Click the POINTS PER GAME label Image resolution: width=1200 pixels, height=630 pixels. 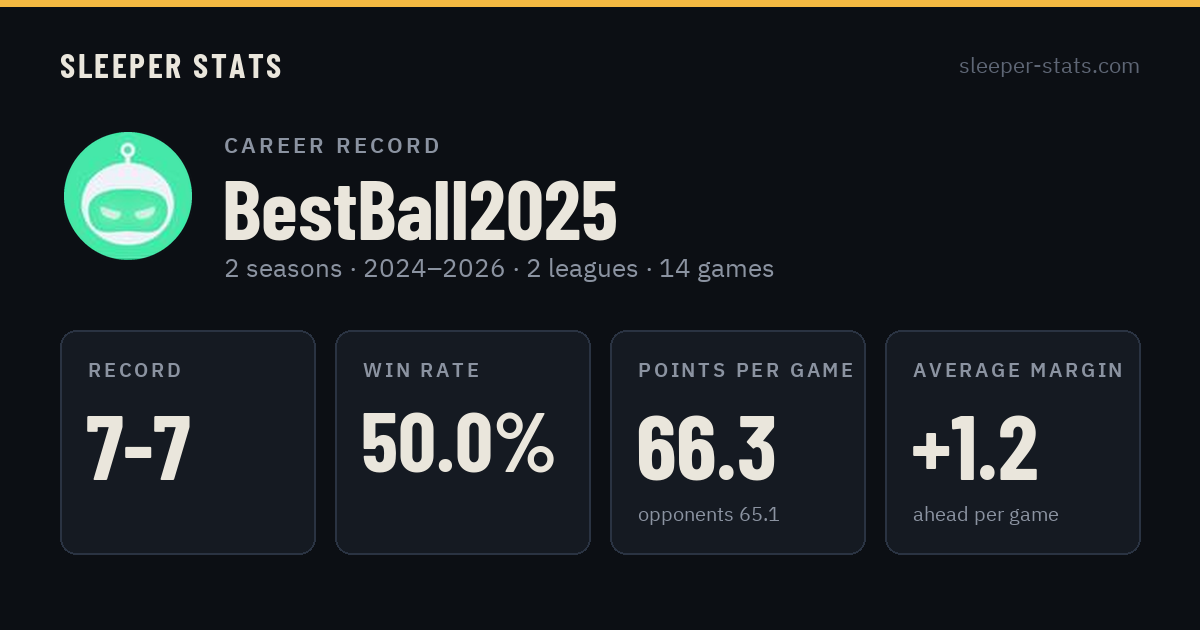(746, 371)
